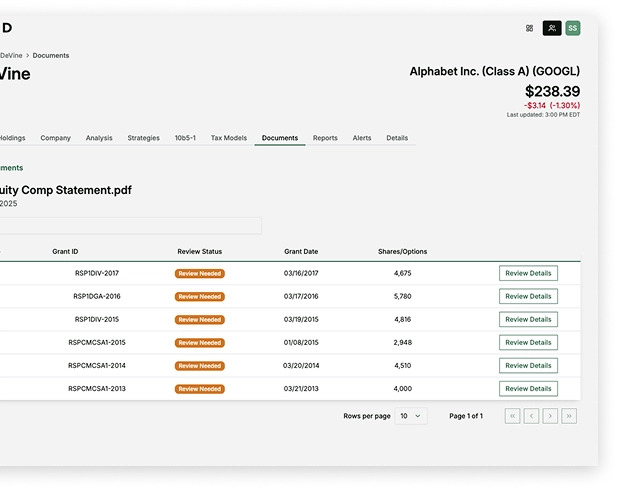Click grant date 03/17/2016

point(301,296)
